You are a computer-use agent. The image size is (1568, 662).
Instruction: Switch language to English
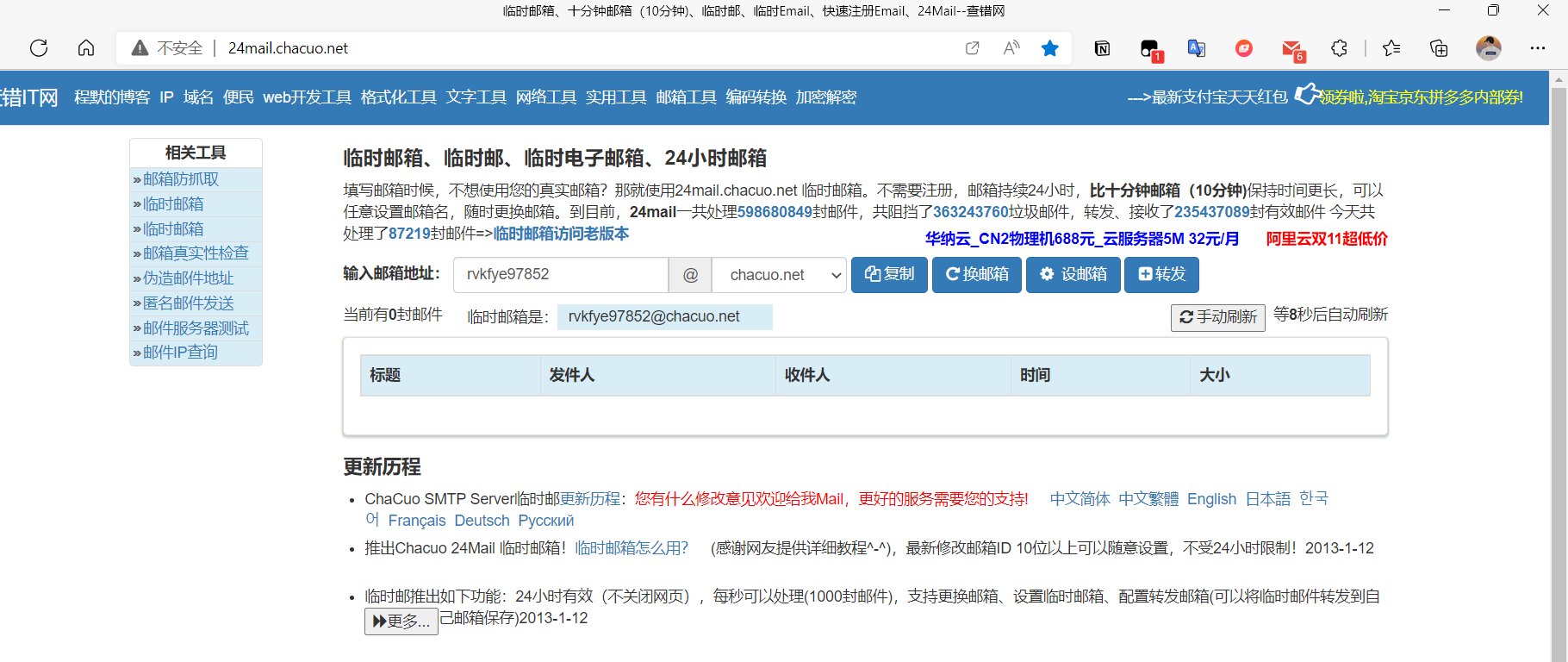(x=1211, y=499)
